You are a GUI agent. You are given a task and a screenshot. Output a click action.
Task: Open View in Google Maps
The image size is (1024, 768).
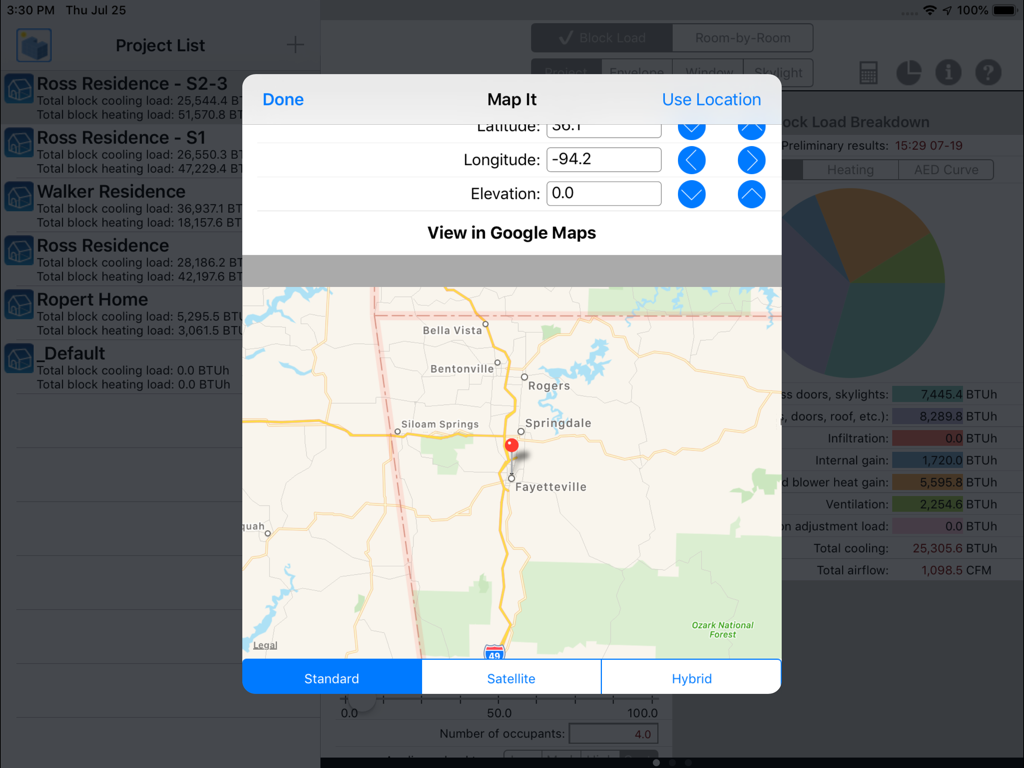511,232
